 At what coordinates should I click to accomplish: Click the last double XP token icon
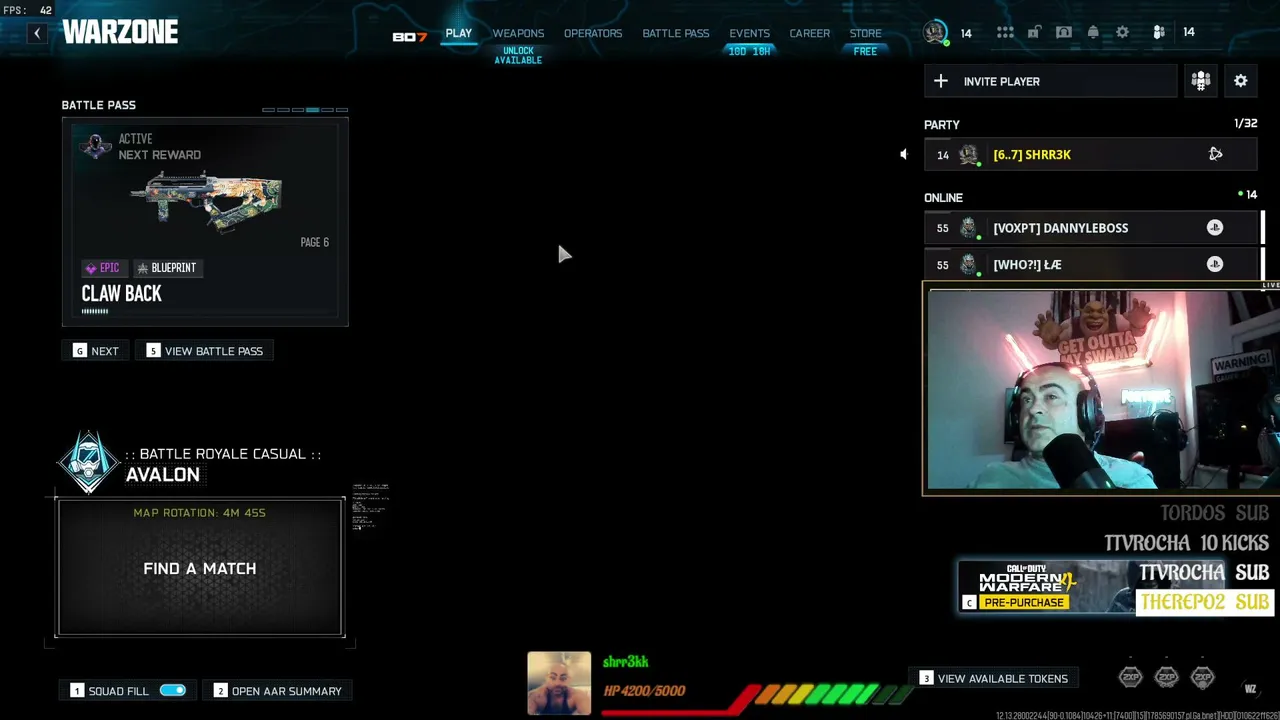pos(1203,678)
